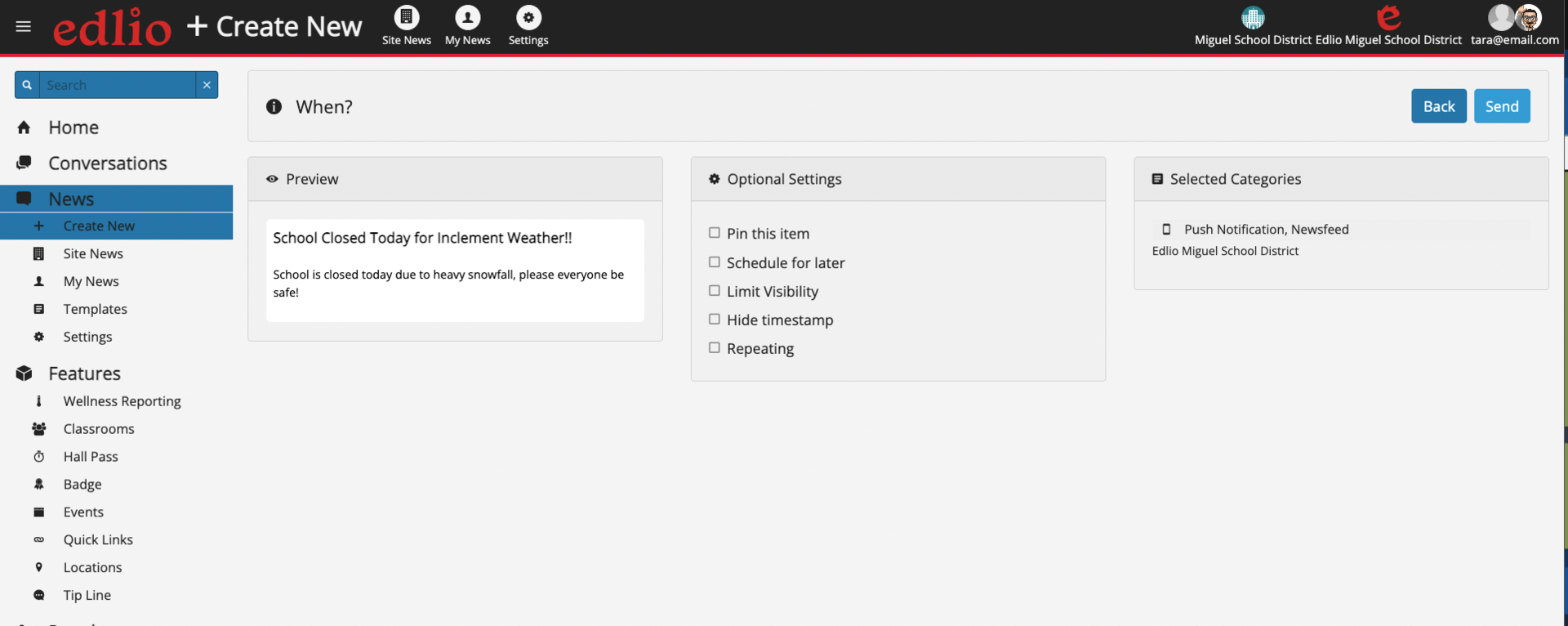The width and height of the screenshot is (1568, 626).
Task: Open Quick Links feature
Action: pyautogui.click(x=98, y=540)
